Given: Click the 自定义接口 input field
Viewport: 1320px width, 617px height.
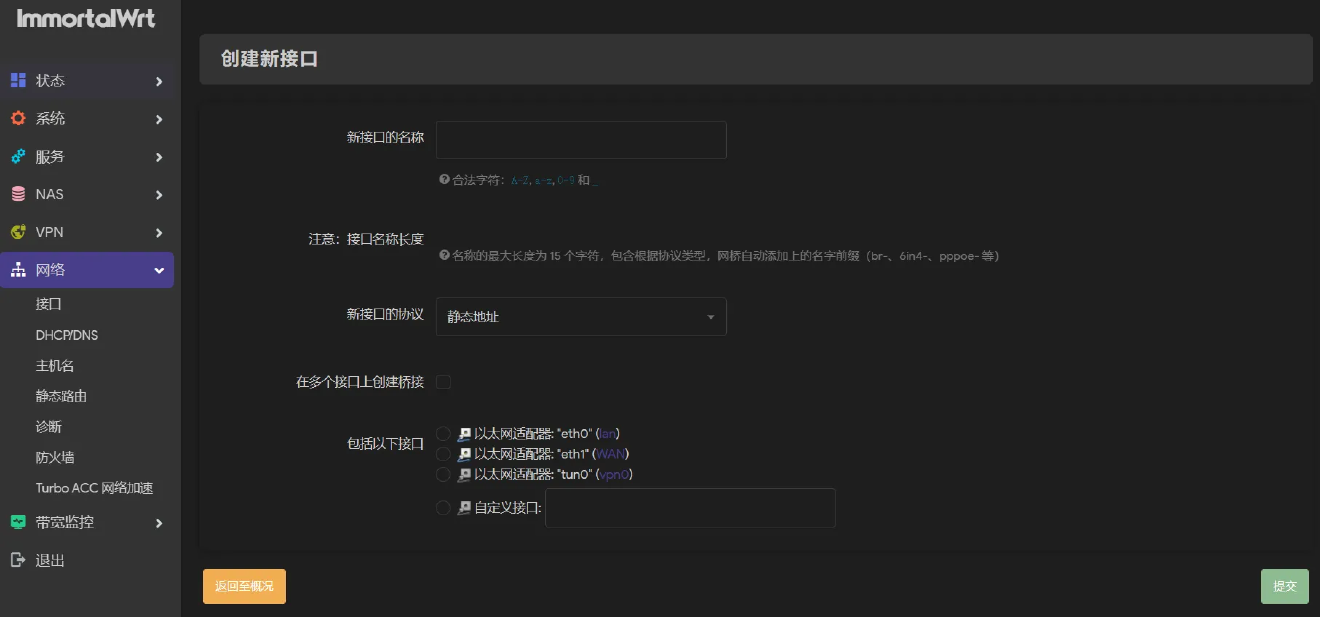Looking at the screenshot, I should pyautogui.click(x=690, y=508).
